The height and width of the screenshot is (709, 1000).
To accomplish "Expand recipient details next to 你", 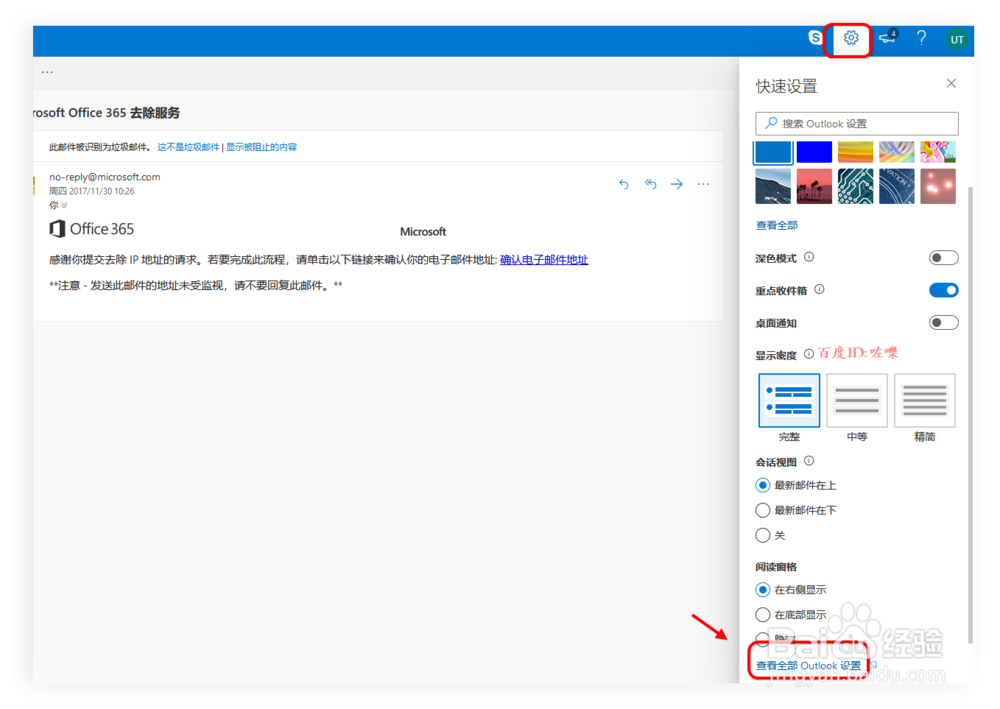I will click(64, 205).
